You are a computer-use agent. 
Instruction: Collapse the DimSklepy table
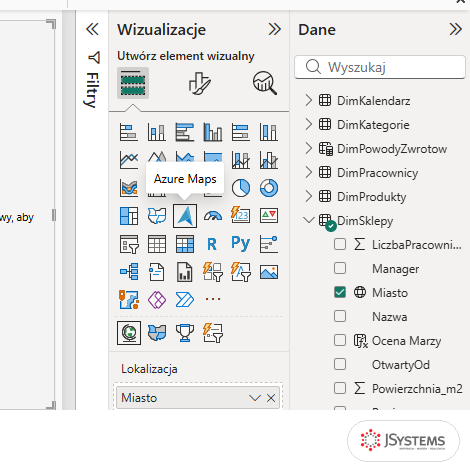pyautogui.click(x=309, y=220)
